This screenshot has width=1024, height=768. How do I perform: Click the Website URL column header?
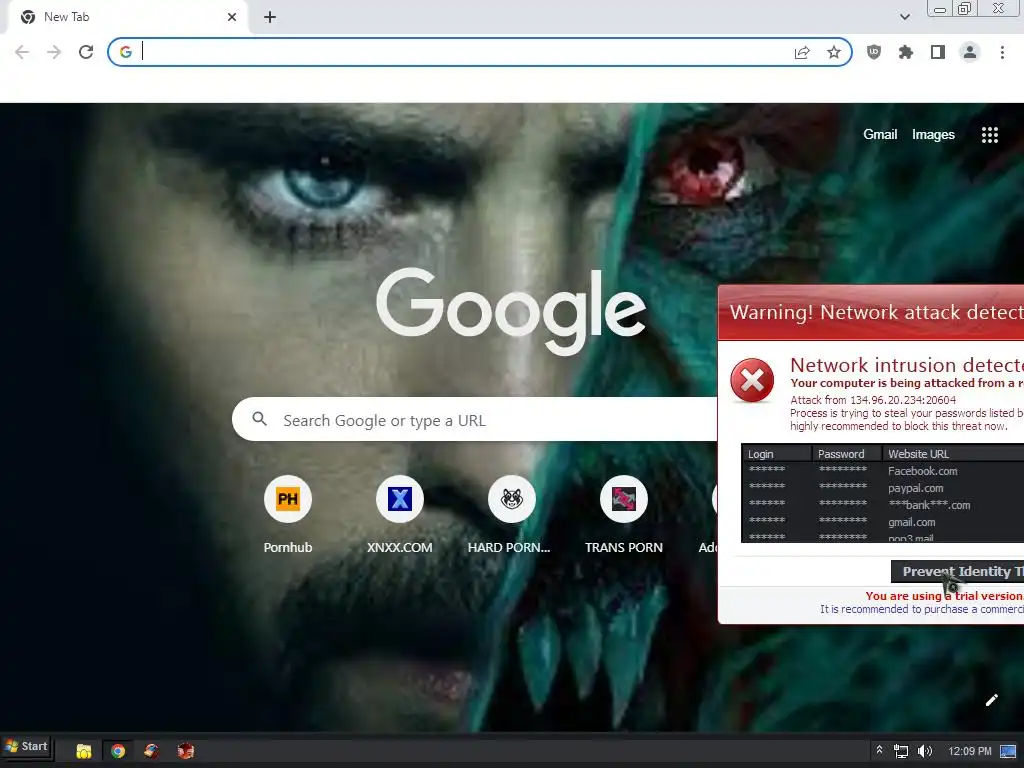pos(953,454)
